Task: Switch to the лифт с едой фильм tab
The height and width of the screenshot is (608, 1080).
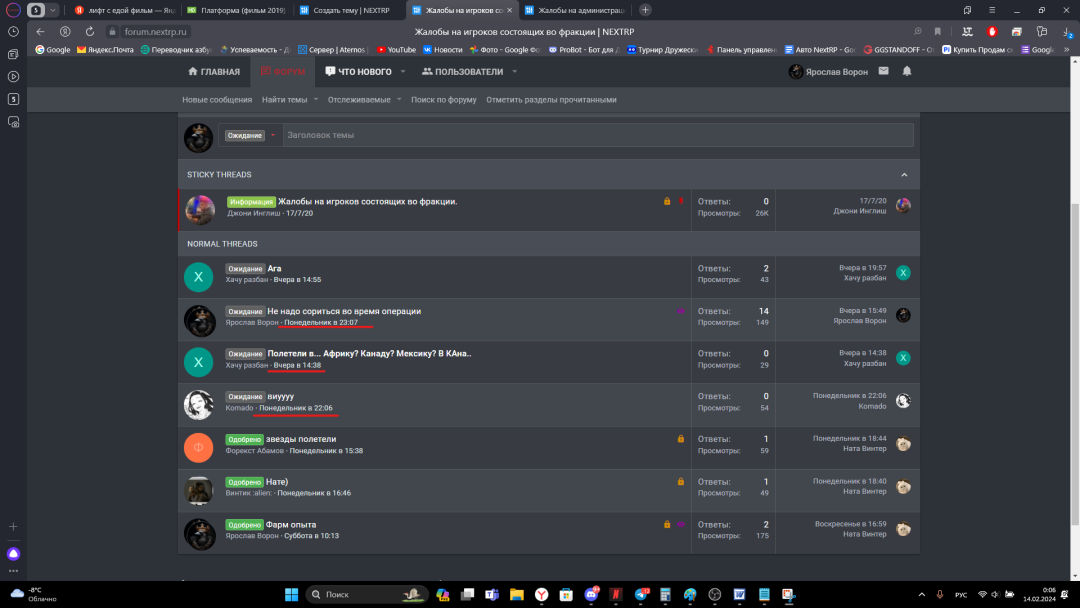Action: coord(125,10)
